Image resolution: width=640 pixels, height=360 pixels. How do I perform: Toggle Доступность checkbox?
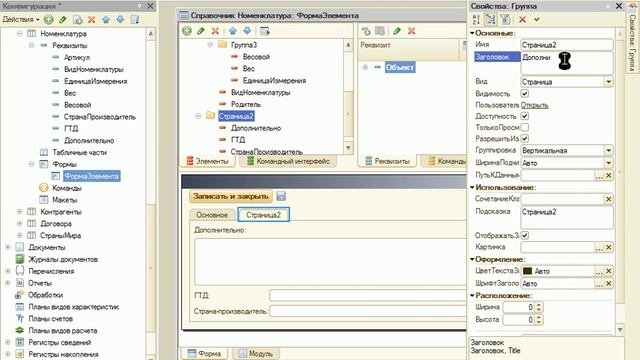coord(525,116)
